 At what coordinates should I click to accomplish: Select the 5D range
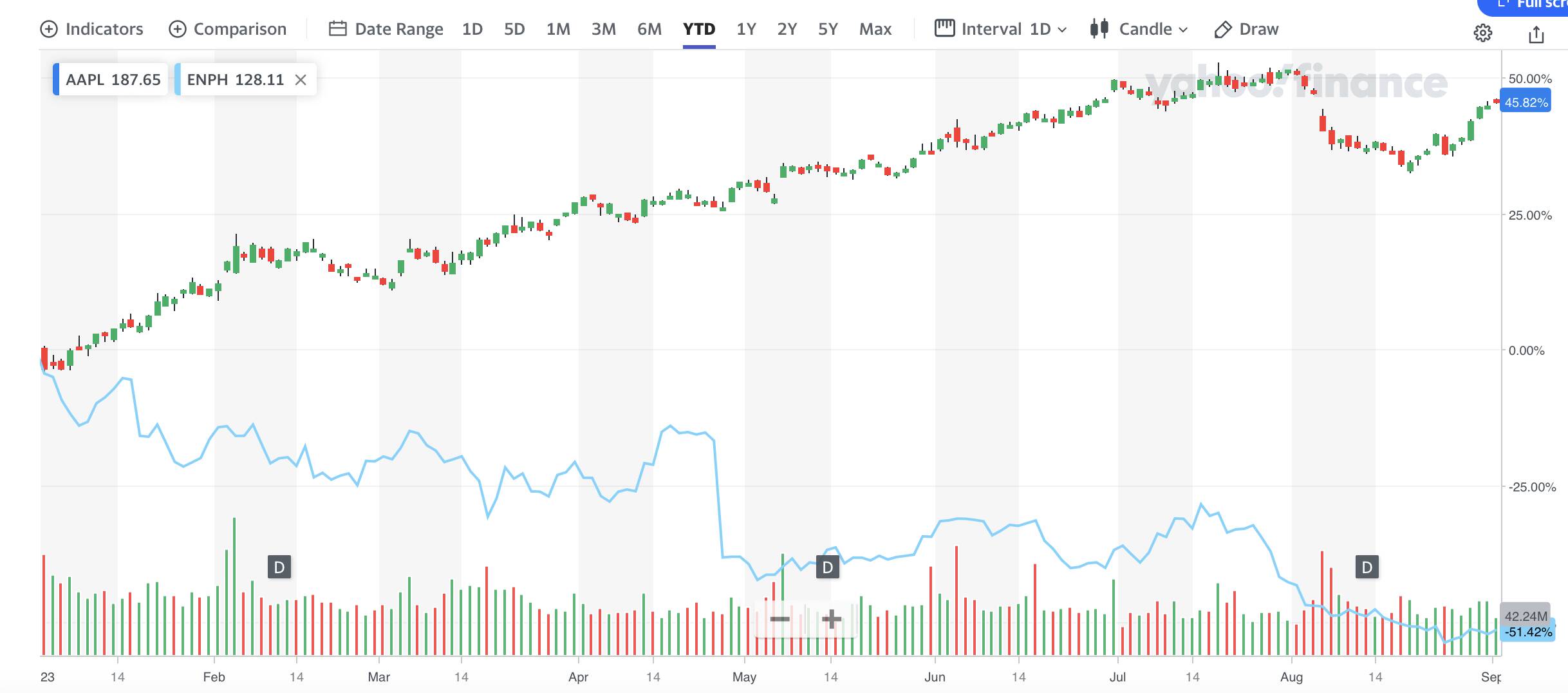pos(514,29)
